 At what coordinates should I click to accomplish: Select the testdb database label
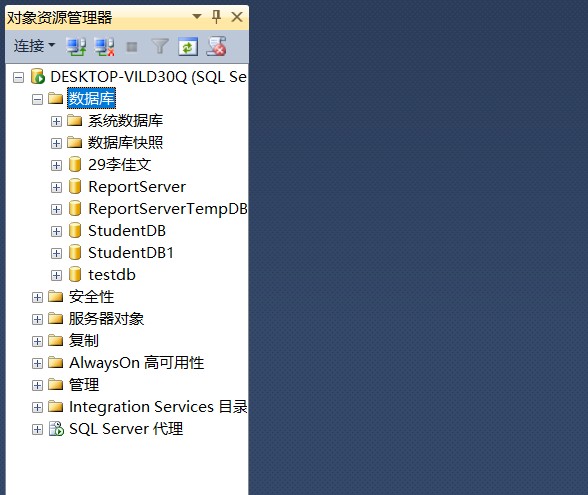pyautogui.click(x=112, y=275)
